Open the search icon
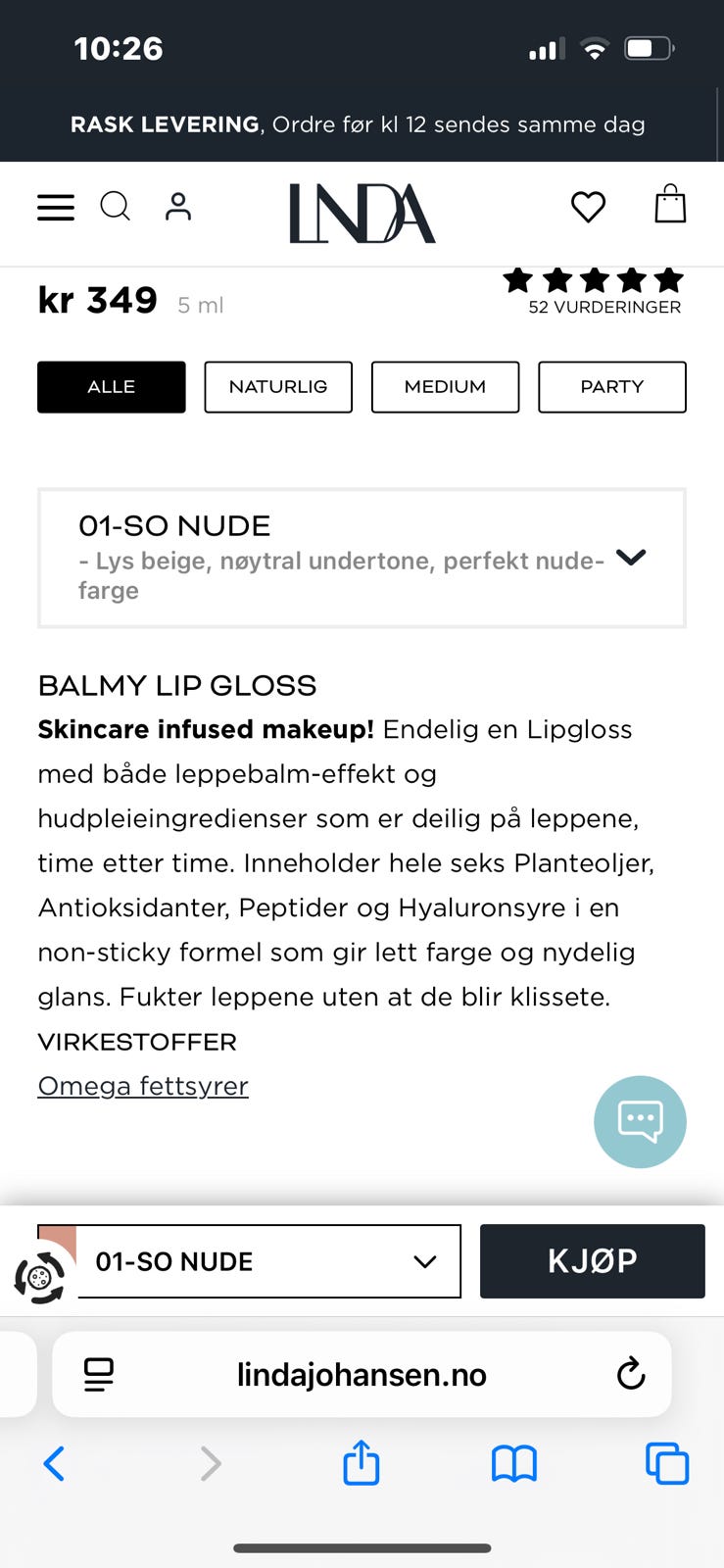 pos(116,207)
